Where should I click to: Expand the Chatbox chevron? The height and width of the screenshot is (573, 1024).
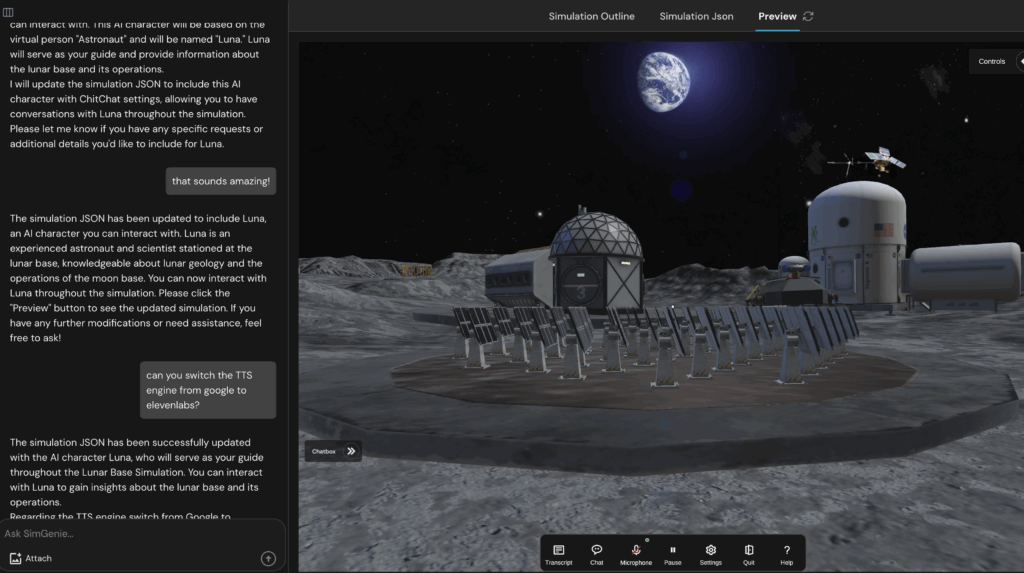351,451
